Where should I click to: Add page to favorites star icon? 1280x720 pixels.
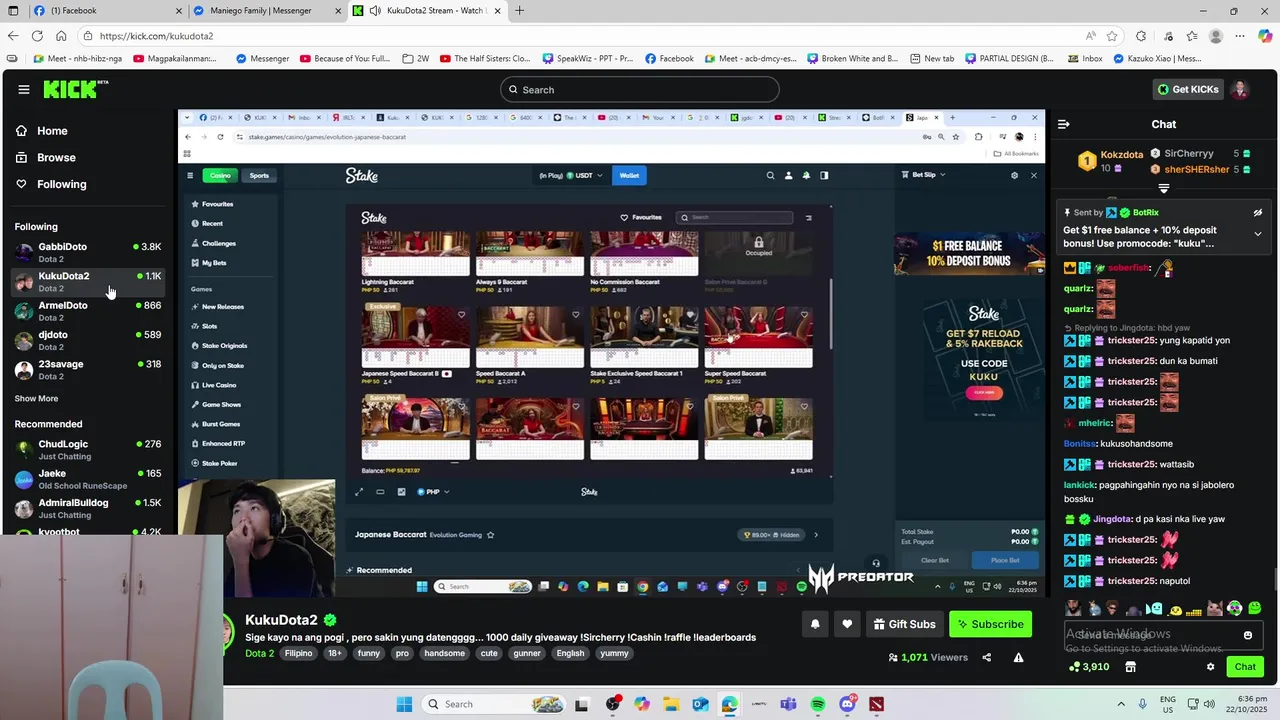pos(1112,36)
